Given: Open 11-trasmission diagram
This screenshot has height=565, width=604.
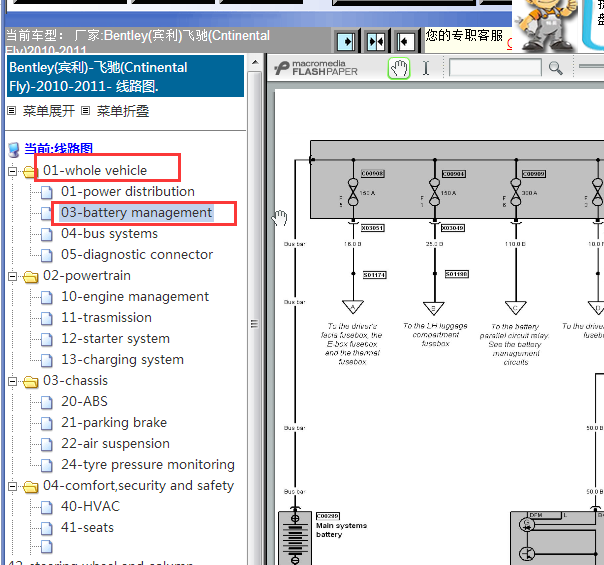Looking at the screenshot, I should [x=106, y=317].
